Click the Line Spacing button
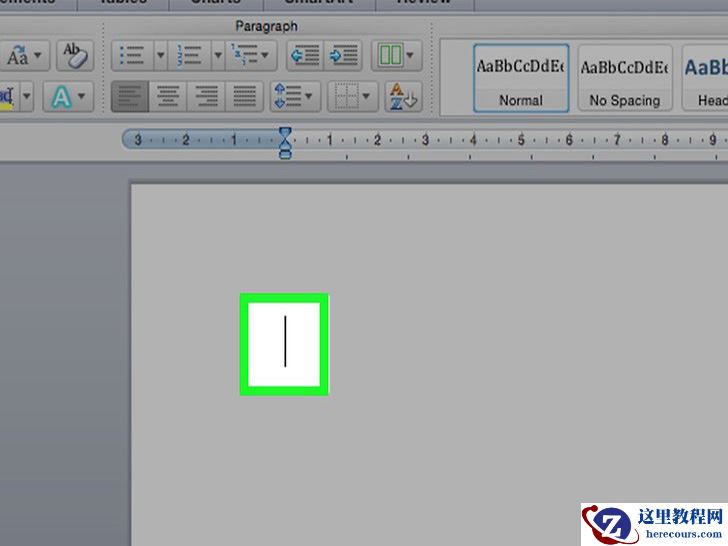This screenshot has width=728, height=546. pos(295,97)
